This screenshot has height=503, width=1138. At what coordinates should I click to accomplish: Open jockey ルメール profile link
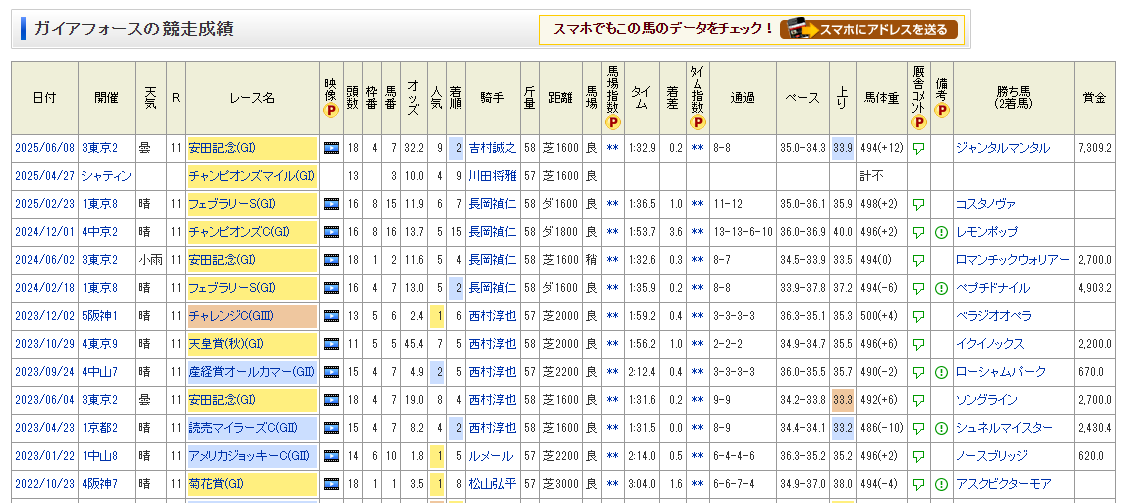click(x=491, y=456)
